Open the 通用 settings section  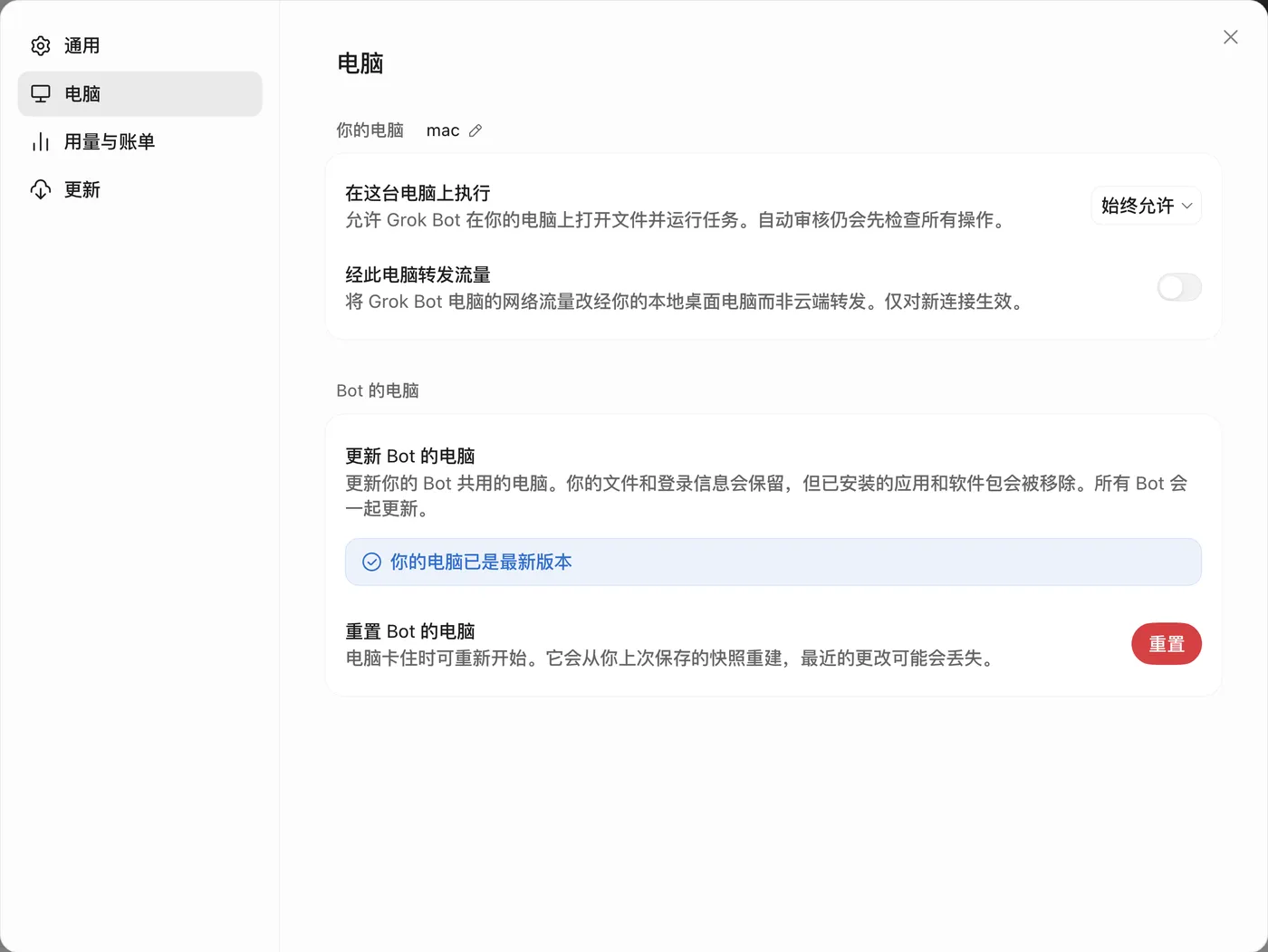(x=139, y=45)
